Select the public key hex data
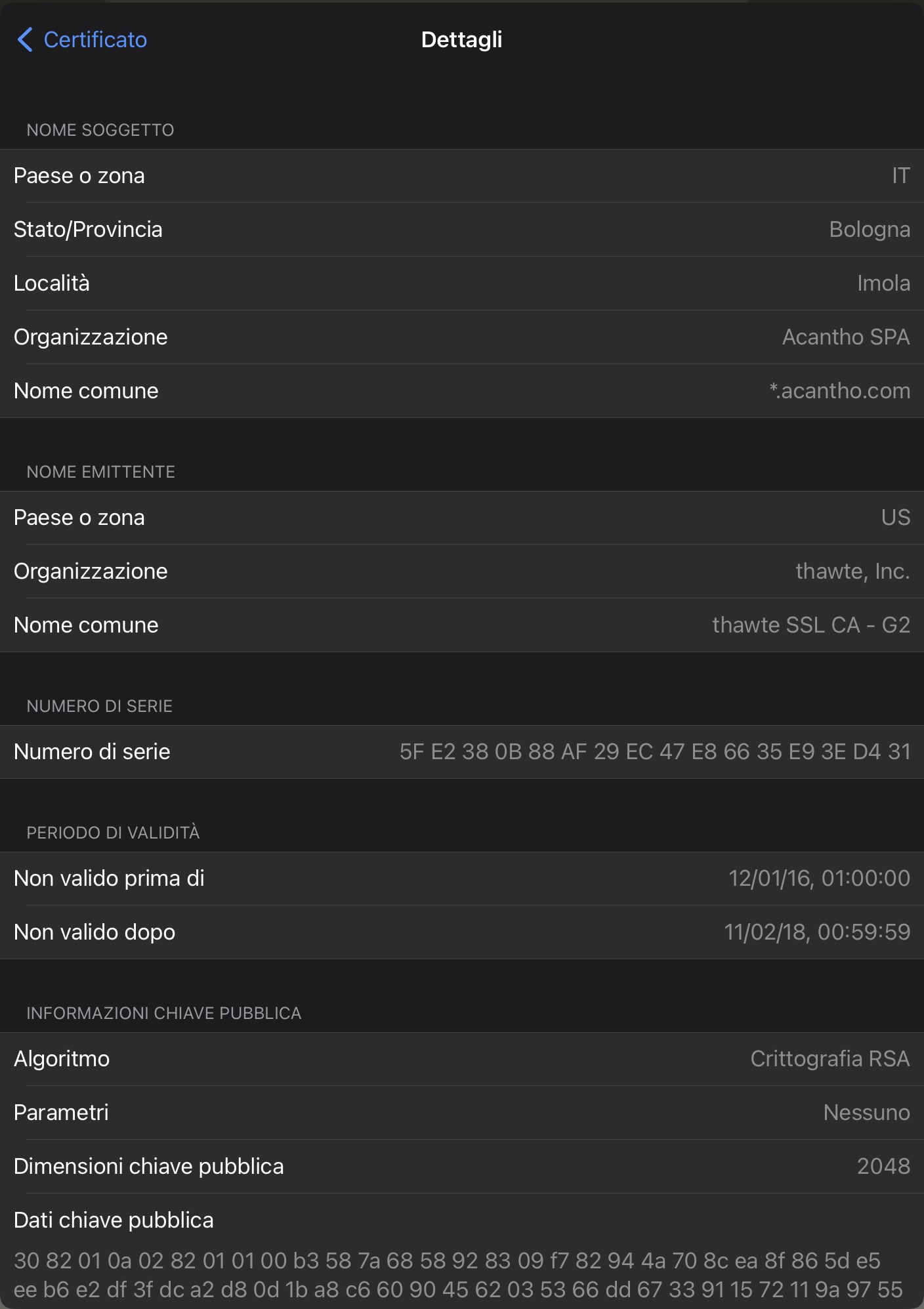The height and width of the screenshot is (1309, 924). [458, 1275]
